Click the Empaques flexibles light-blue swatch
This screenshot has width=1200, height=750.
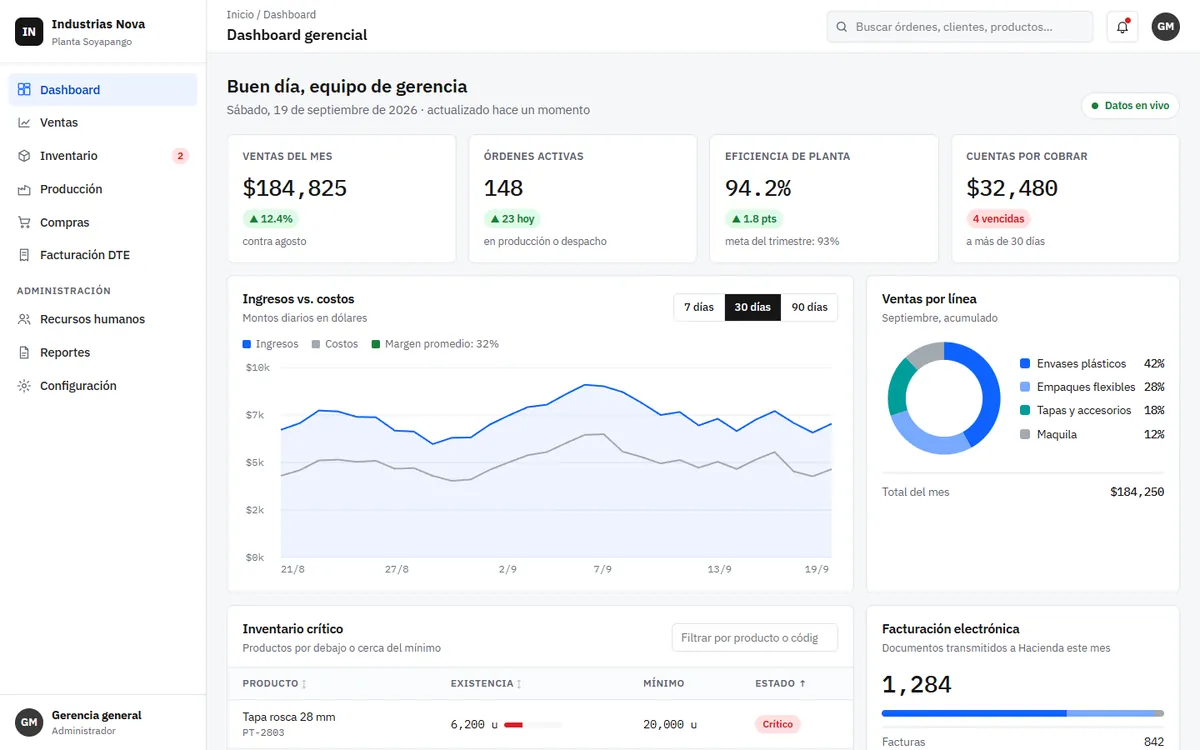(1025, 387)
